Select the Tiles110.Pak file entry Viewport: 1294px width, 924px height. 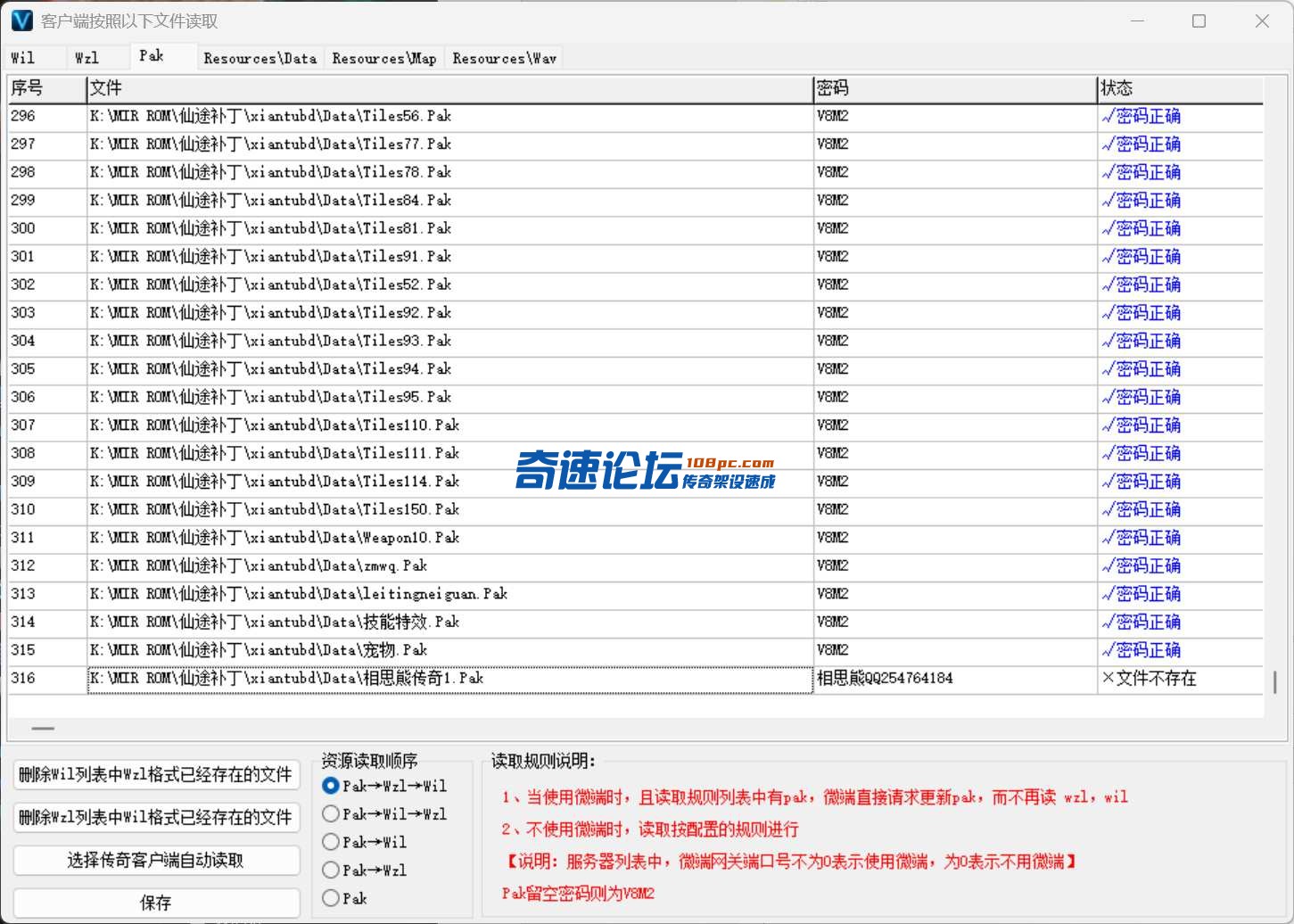[449, 425]
